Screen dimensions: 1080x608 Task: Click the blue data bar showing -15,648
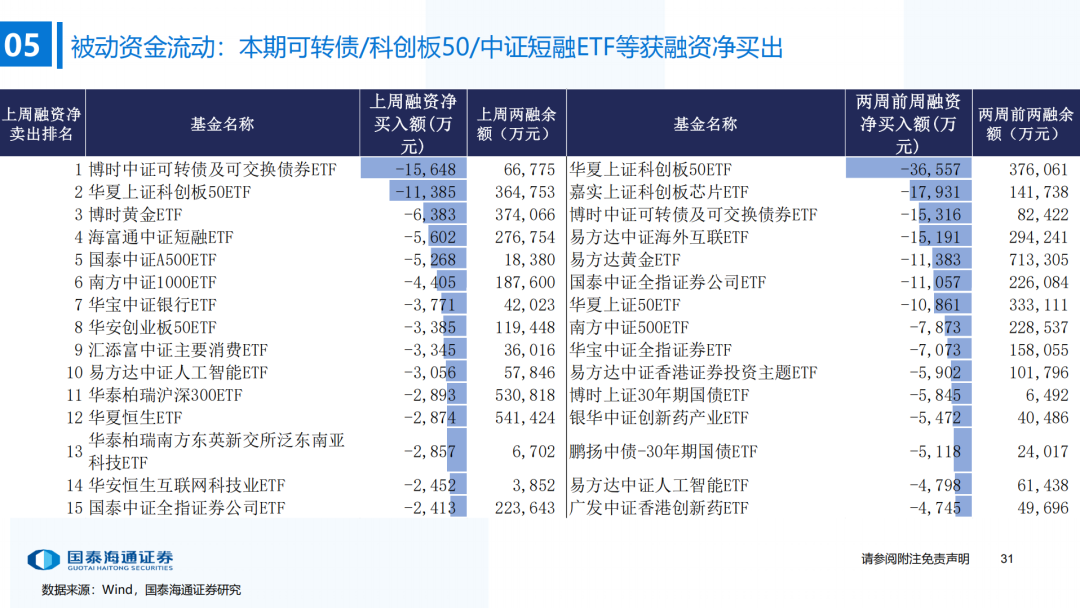(x=411, y=170)
